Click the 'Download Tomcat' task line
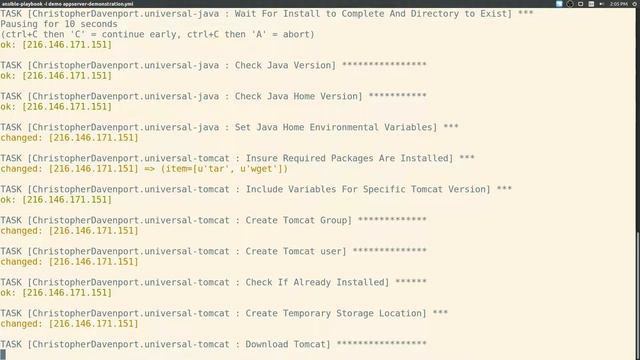 213,344
